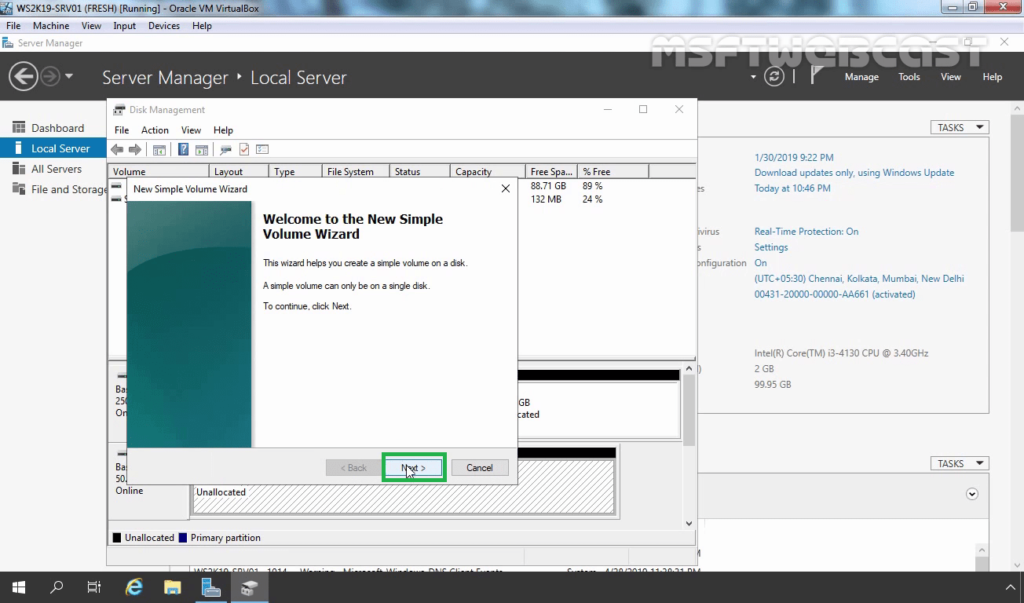Click the Disk Management help toolbar icon
Image resolution: width=1024 pixels, height=603 pixels.
click(x=183, y=150)
